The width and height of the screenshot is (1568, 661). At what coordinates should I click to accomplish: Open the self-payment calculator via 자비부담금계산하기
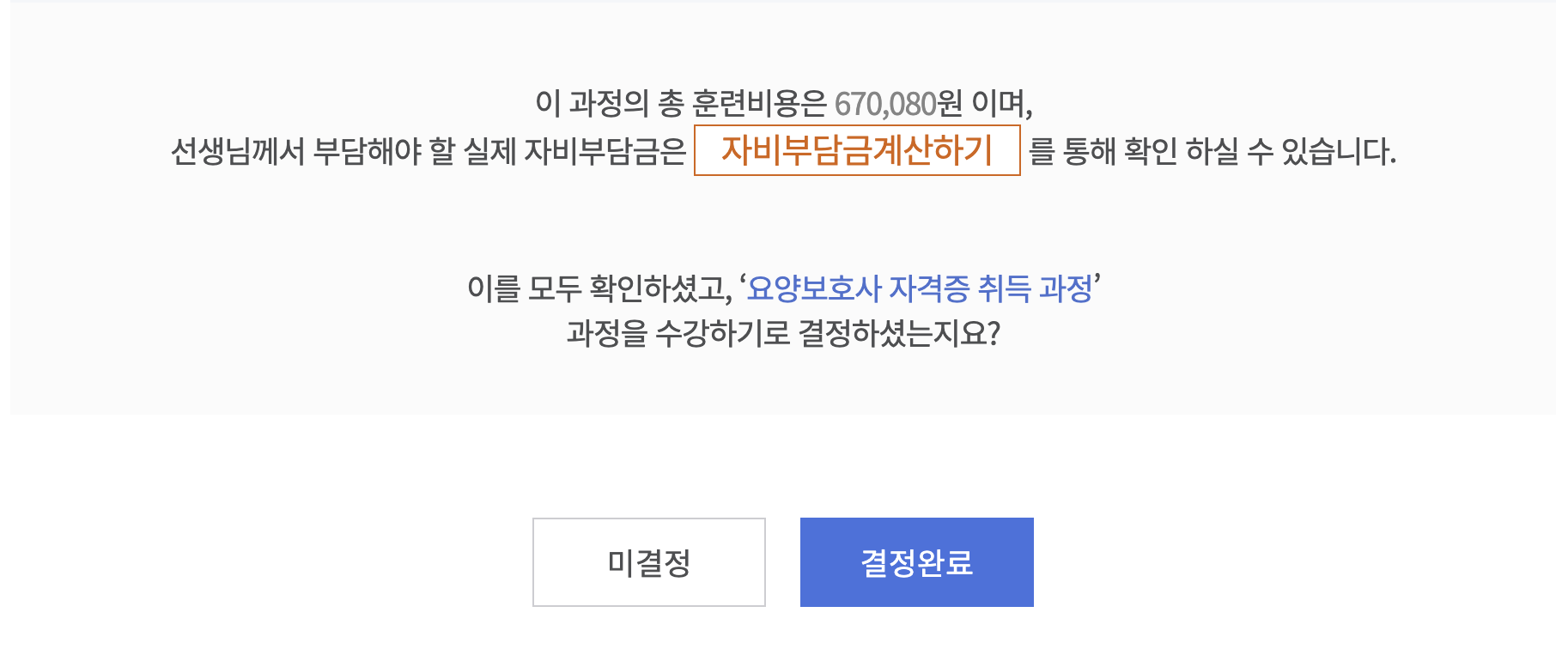click(857, 152)
